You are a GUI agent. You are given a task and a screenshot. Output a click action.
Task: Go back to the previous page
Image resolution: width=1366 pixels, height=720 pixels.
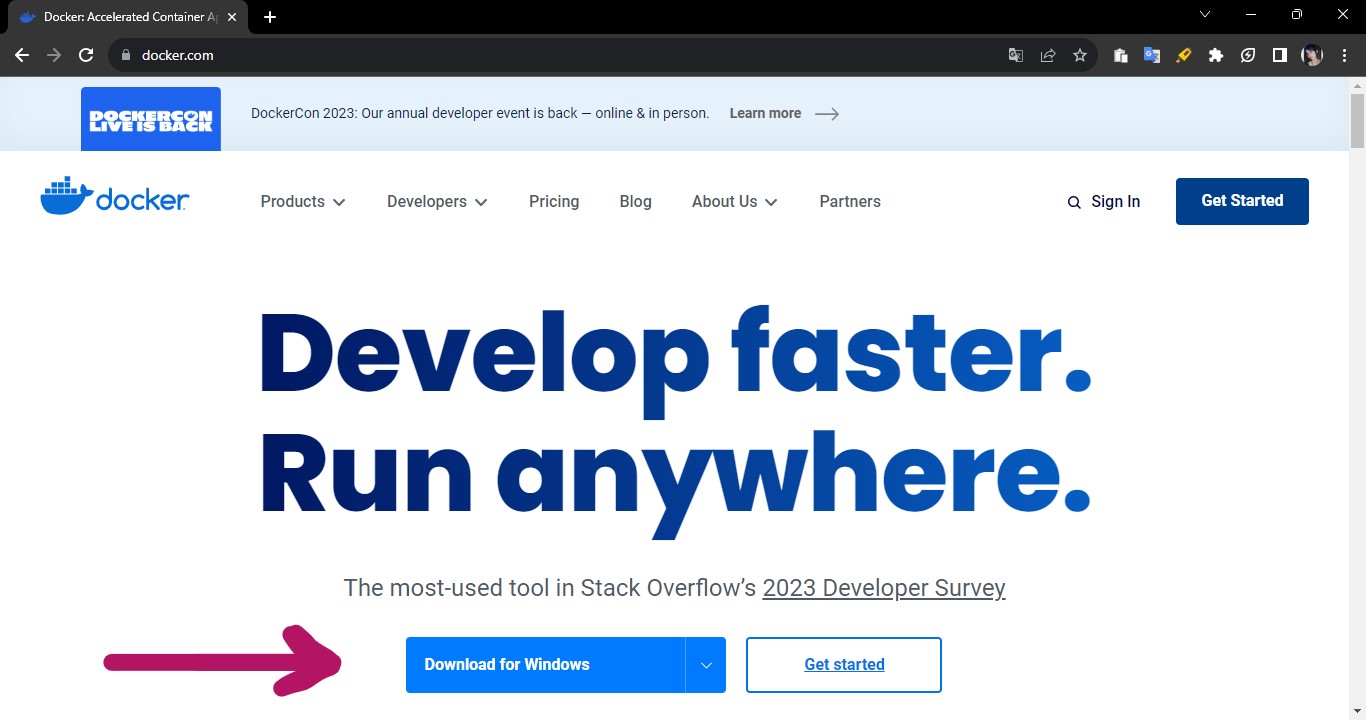pyautogui.click(x=22, y=55)
